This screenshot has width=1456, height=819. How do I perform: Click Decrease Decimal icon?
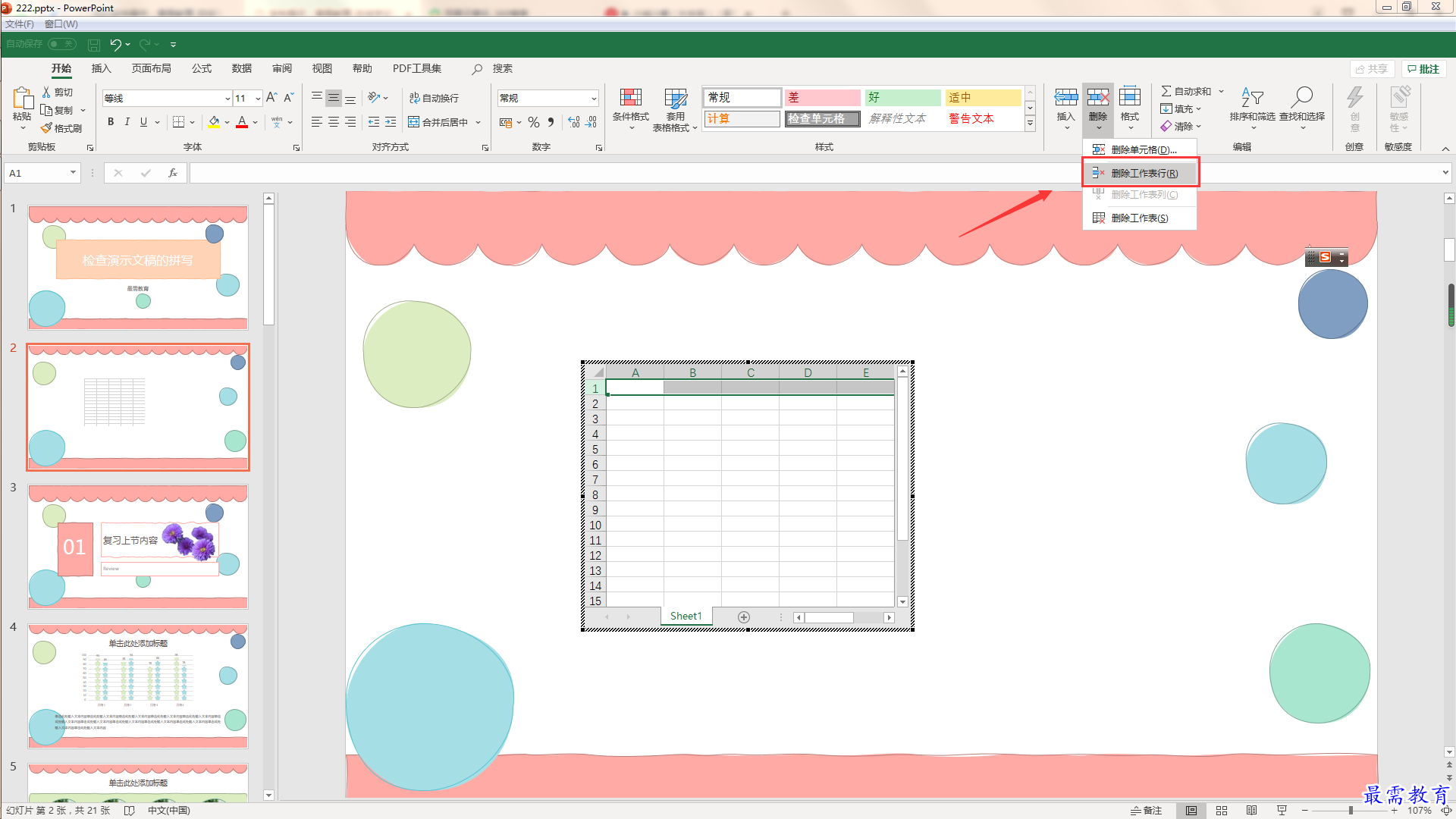pyautogui.click(x=591, y=122)
